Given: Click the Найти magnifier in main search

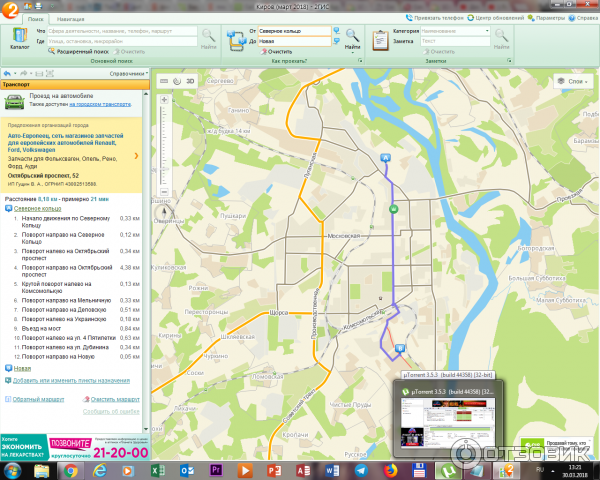Looking at the screenshot, I should tap(208, 38).
